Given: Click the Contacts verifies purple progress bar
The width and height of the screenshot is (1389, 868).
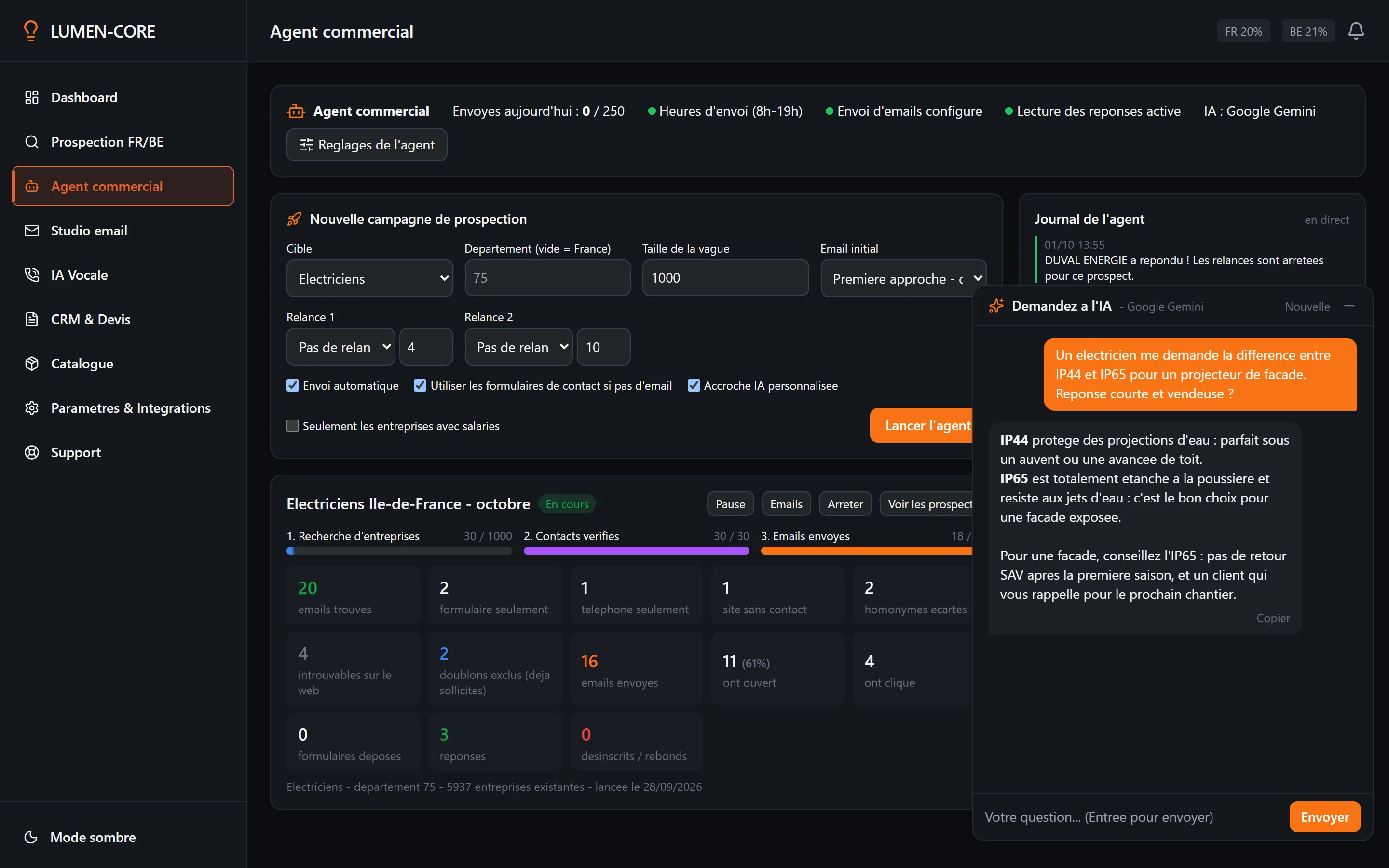Looking at the screenshot, I should click(636, 551).
